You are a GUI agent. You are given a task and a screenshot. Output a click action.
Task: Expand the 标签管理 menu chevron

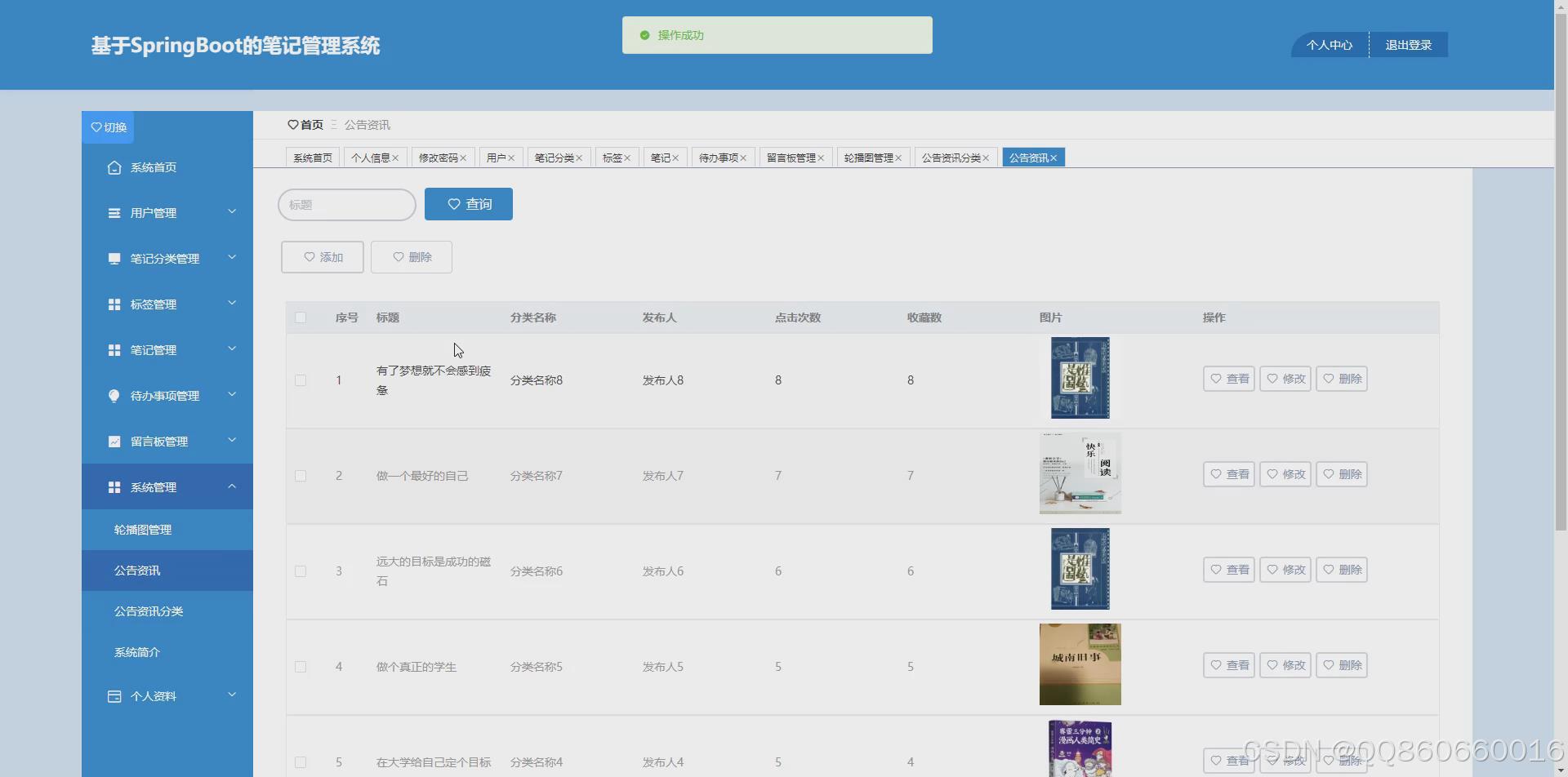coord(232,304)
